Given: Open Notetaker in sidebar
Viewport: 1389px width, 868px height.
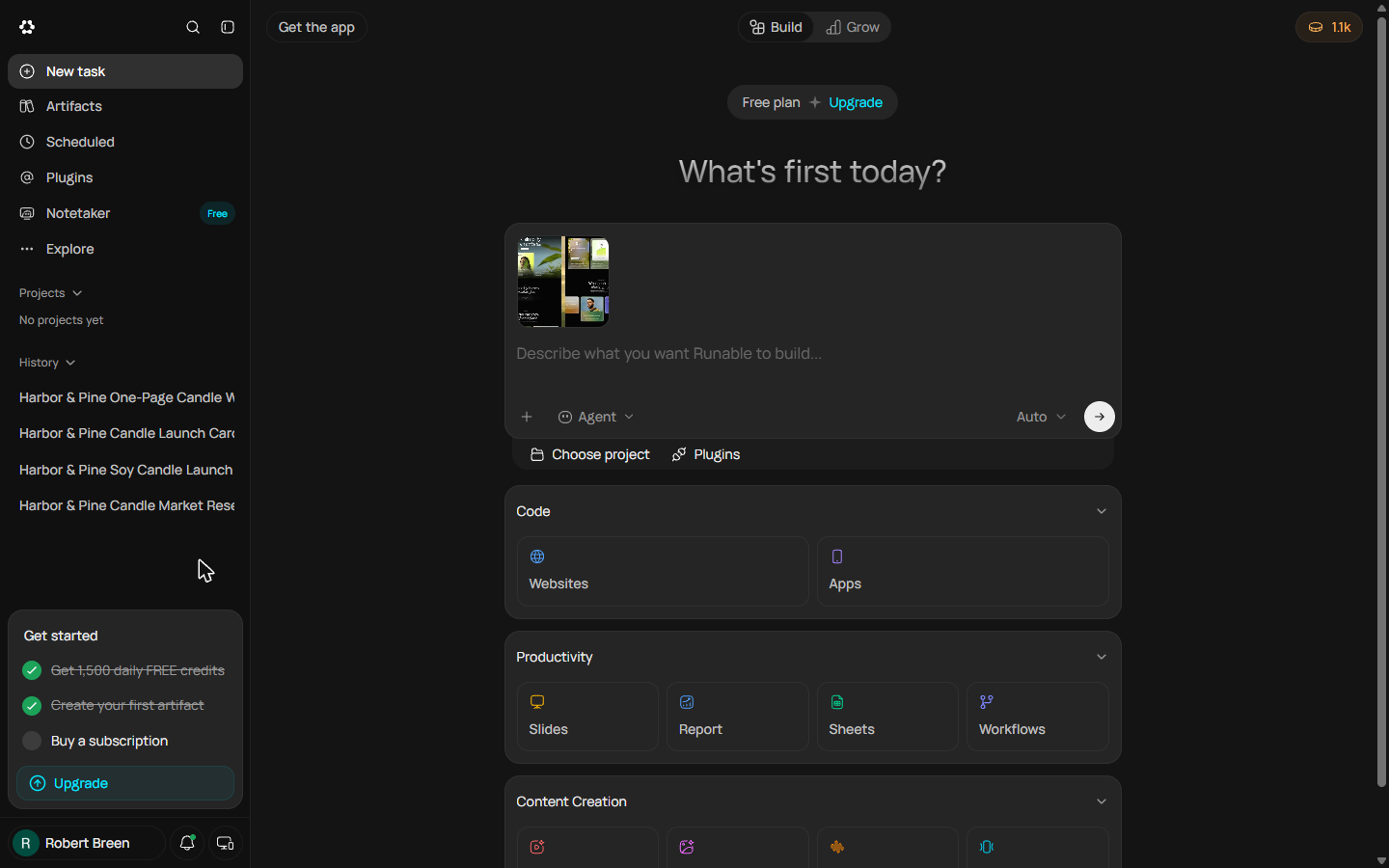Looking at the screenshot, I should tap(125, 213).
